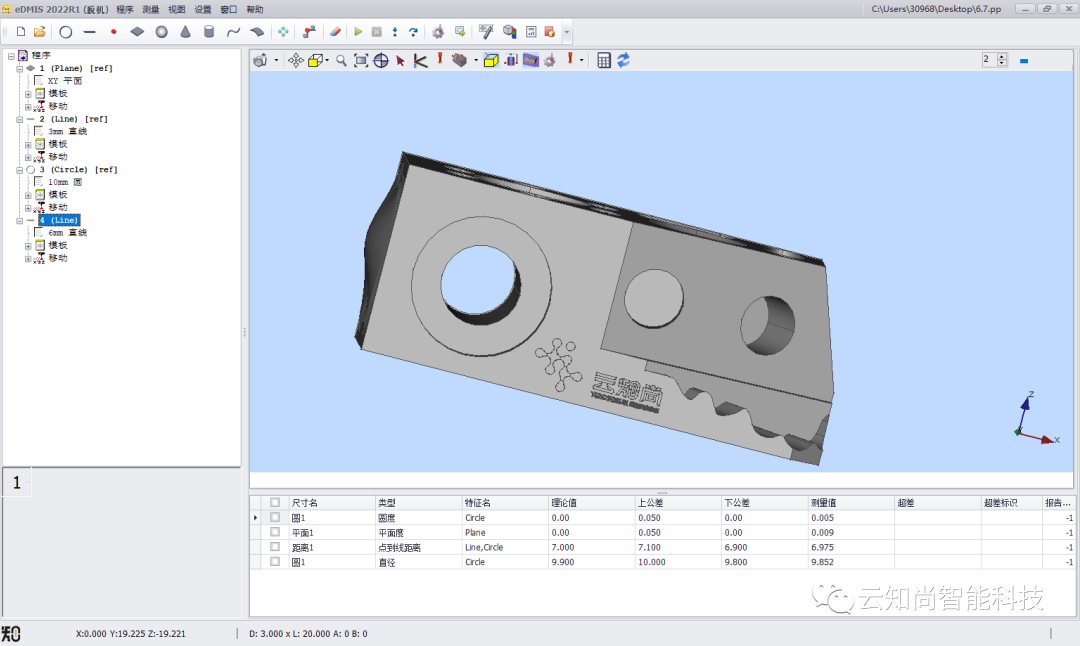Select the 10mm 圆 tree item
Viewport: 1080px width, 646px height.
pyautogui.click(x=64, y=182)
